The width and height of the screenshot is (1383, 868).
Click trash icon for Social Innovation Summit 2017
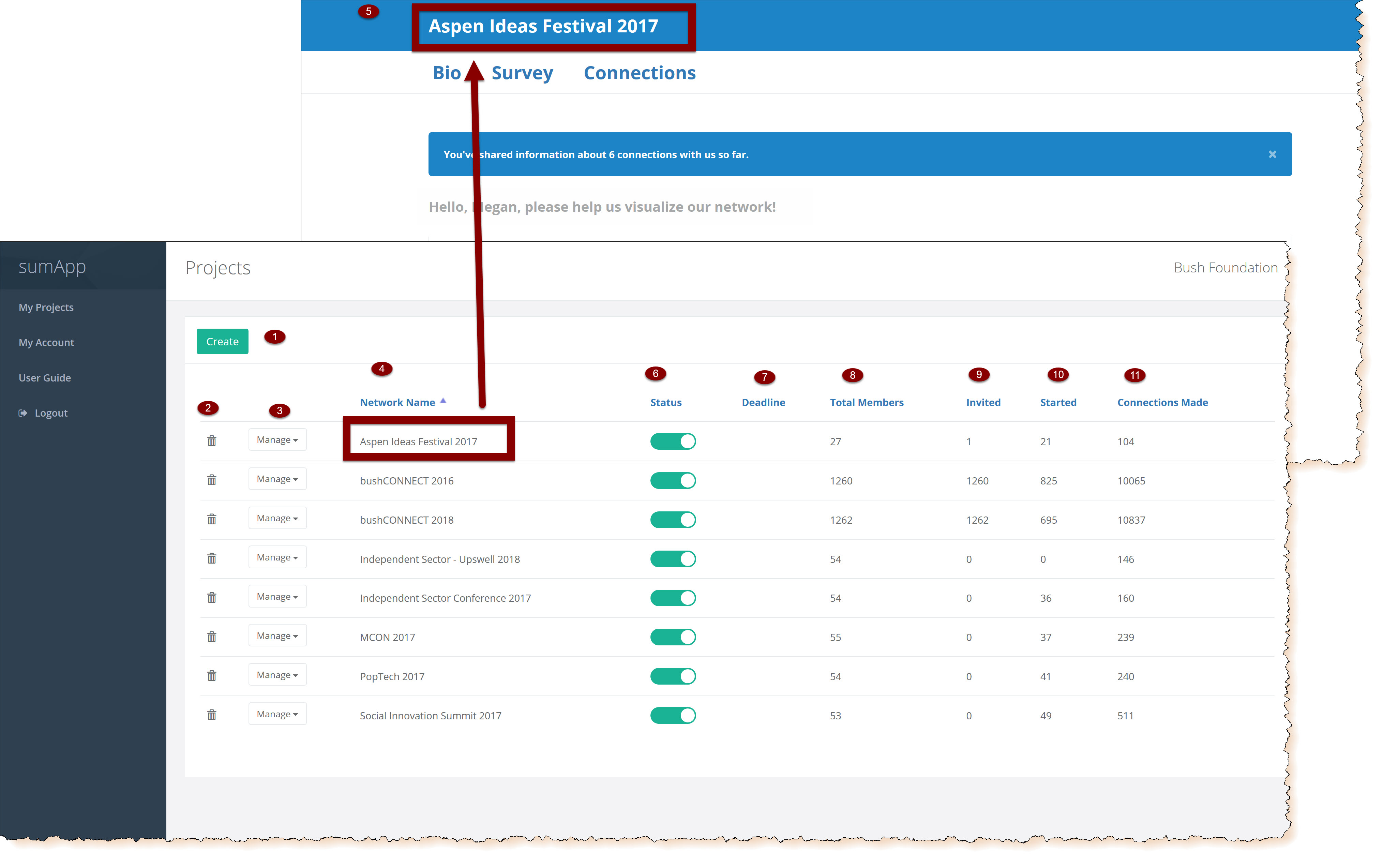coord(212,715)
